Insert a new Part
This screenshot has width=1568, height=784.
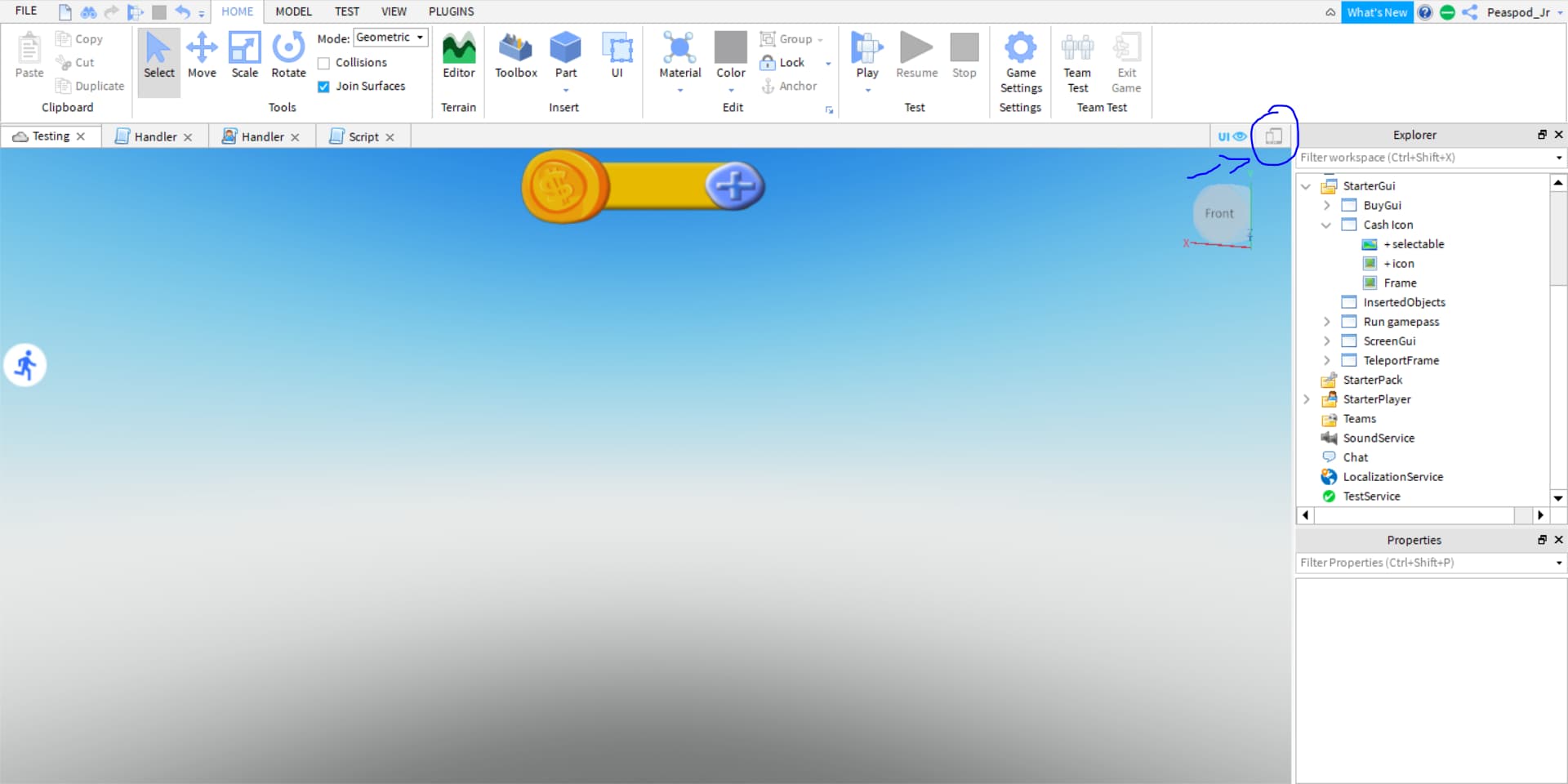[565, 56]
